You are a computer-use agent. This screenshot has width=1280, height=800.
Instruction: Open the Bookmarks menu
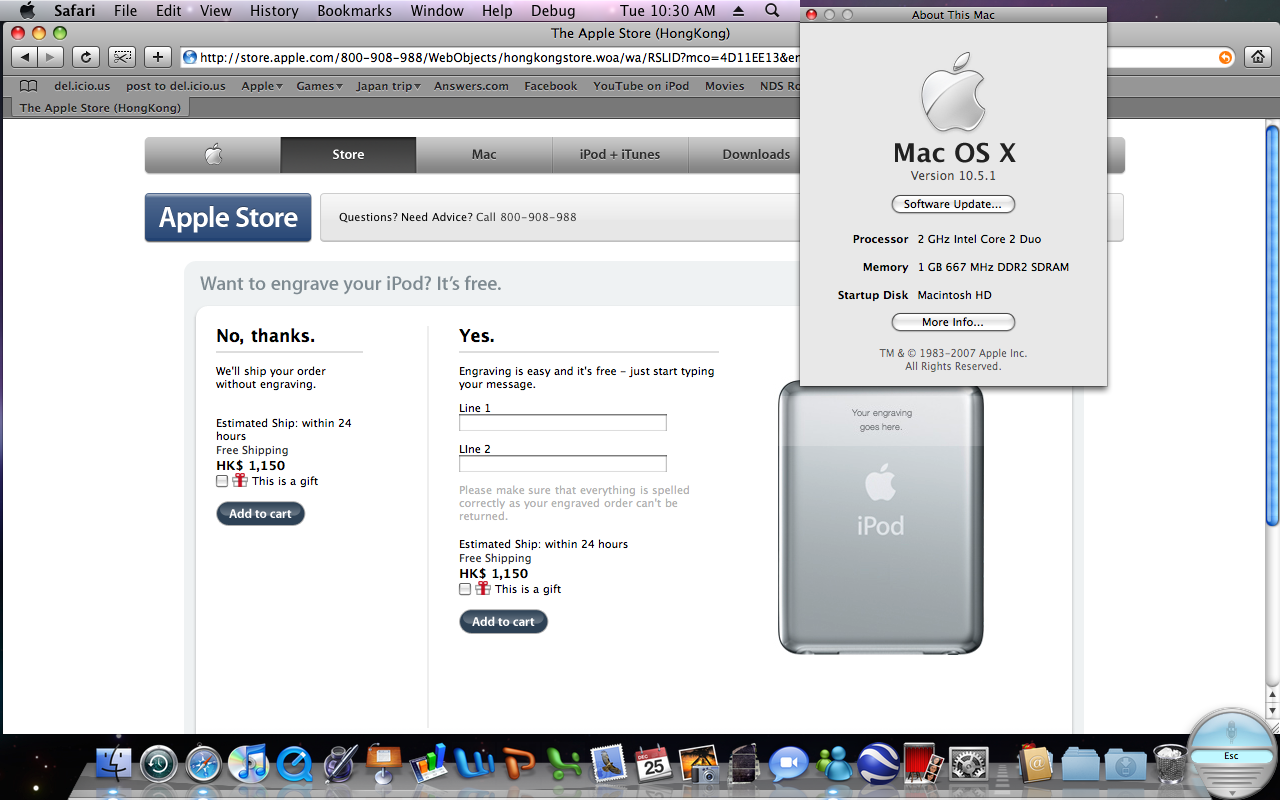(x=356, y=11)
